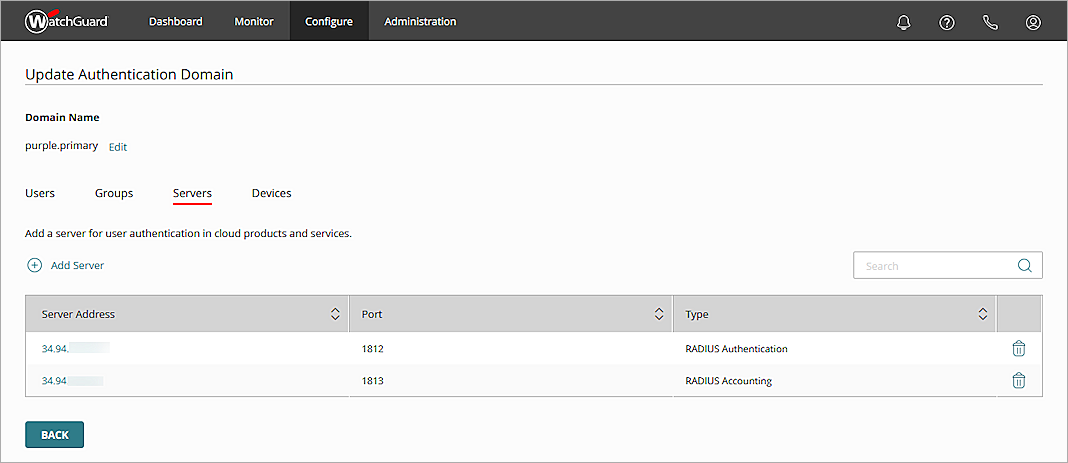Delete the RADIUS Accounting server row
This screenshot has width=1068, height=463.
[x=1018, y=381]
